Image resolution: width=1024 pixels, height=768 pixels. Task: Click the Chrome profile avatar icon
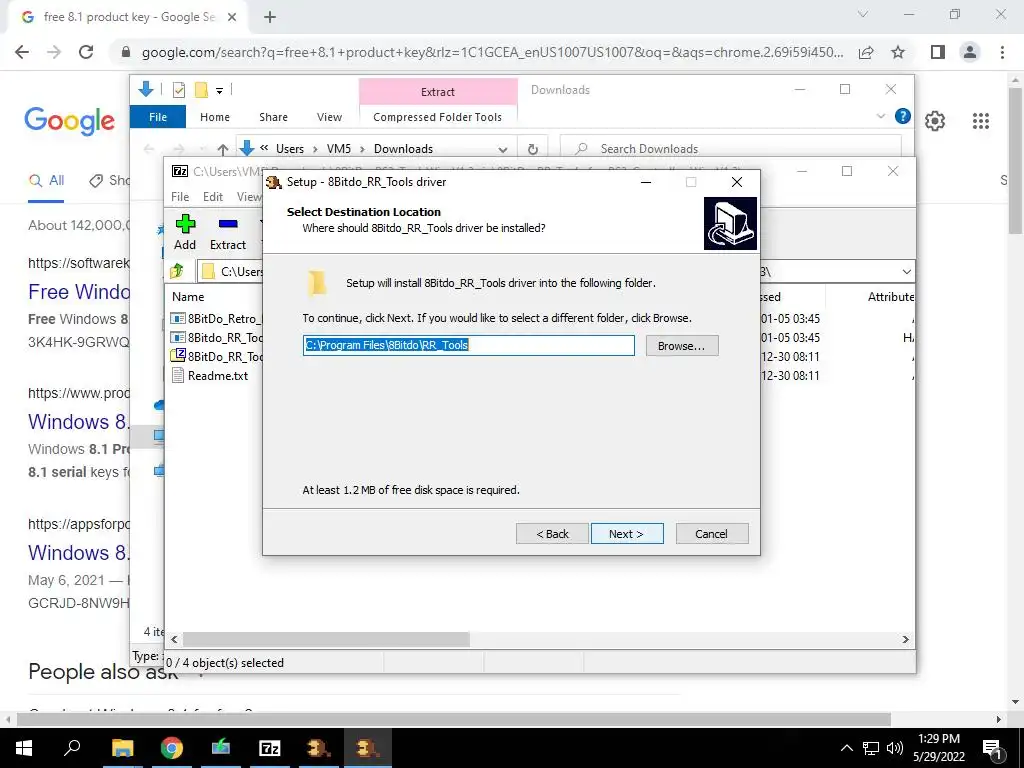tap(970, 52)
